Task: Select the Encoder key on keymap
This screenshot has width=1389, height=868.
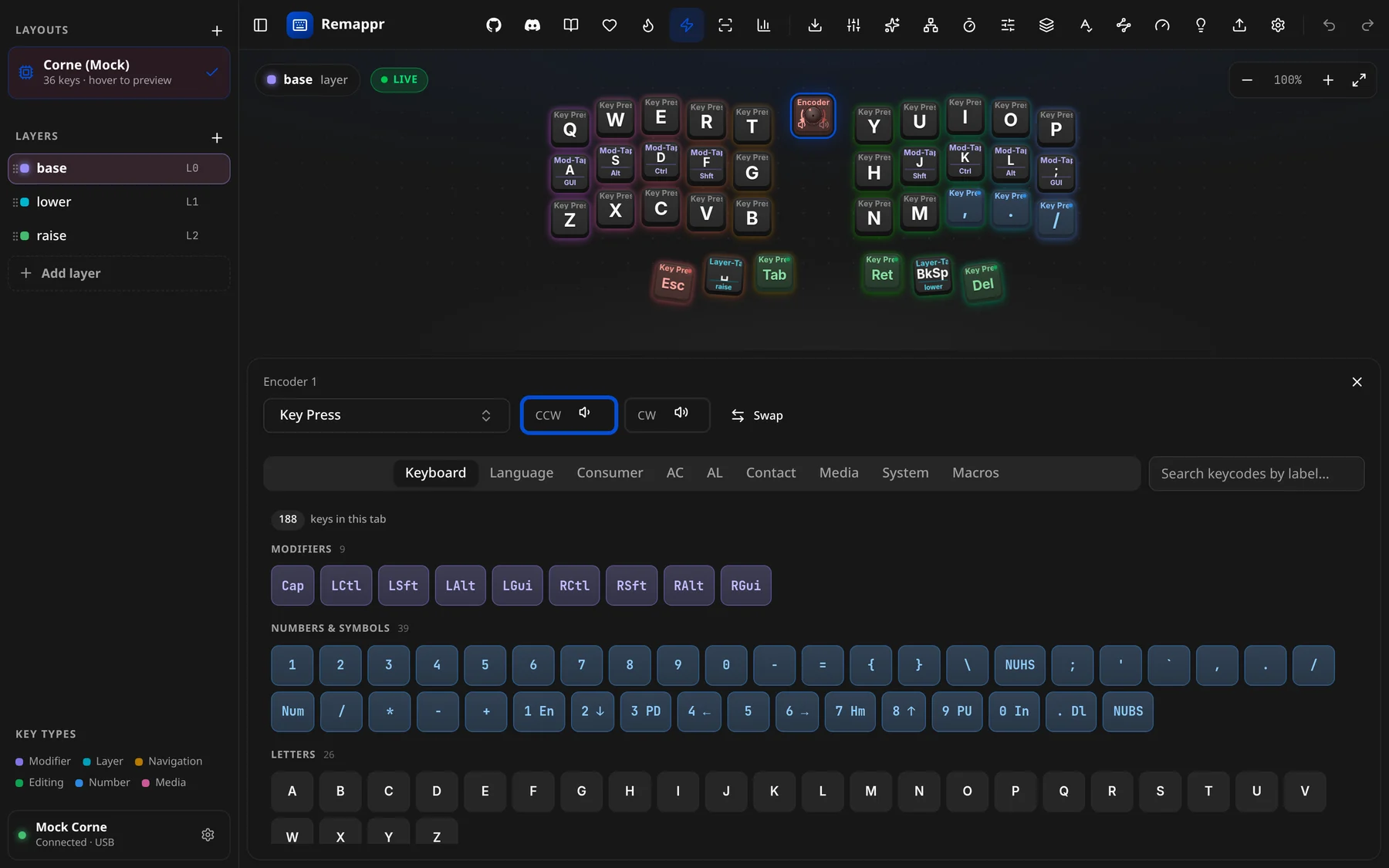Action: pos(813,116)
